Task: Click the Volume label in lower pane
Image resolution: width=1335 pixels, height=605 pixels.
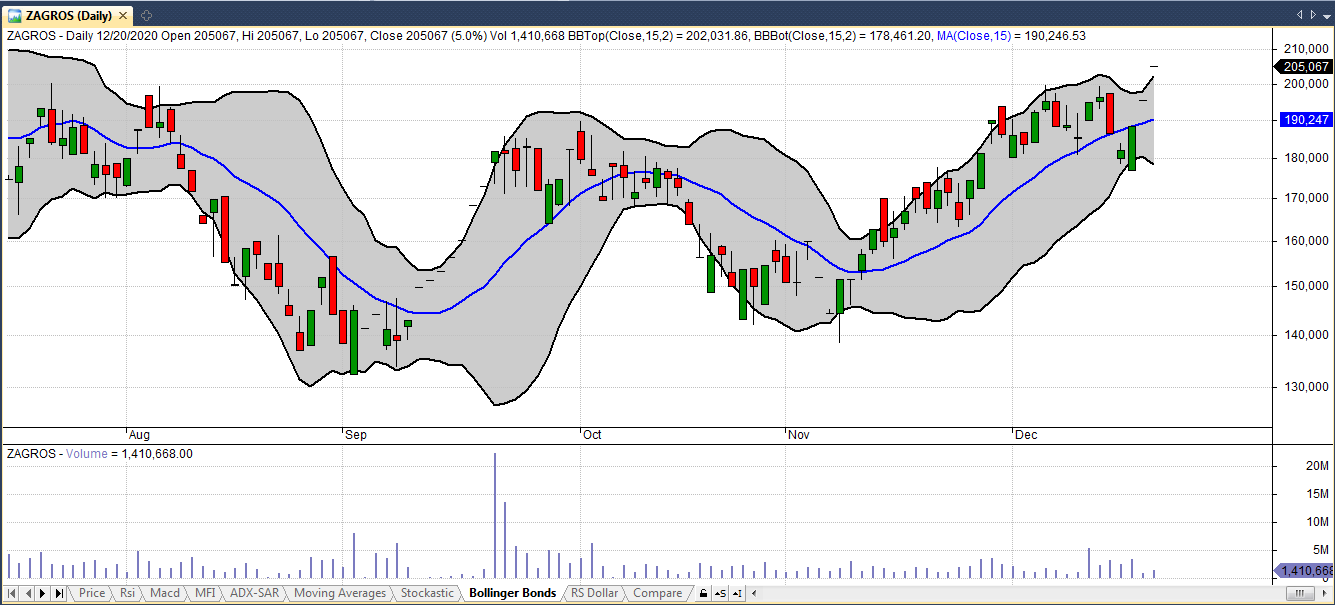Action: coord(87,453)
